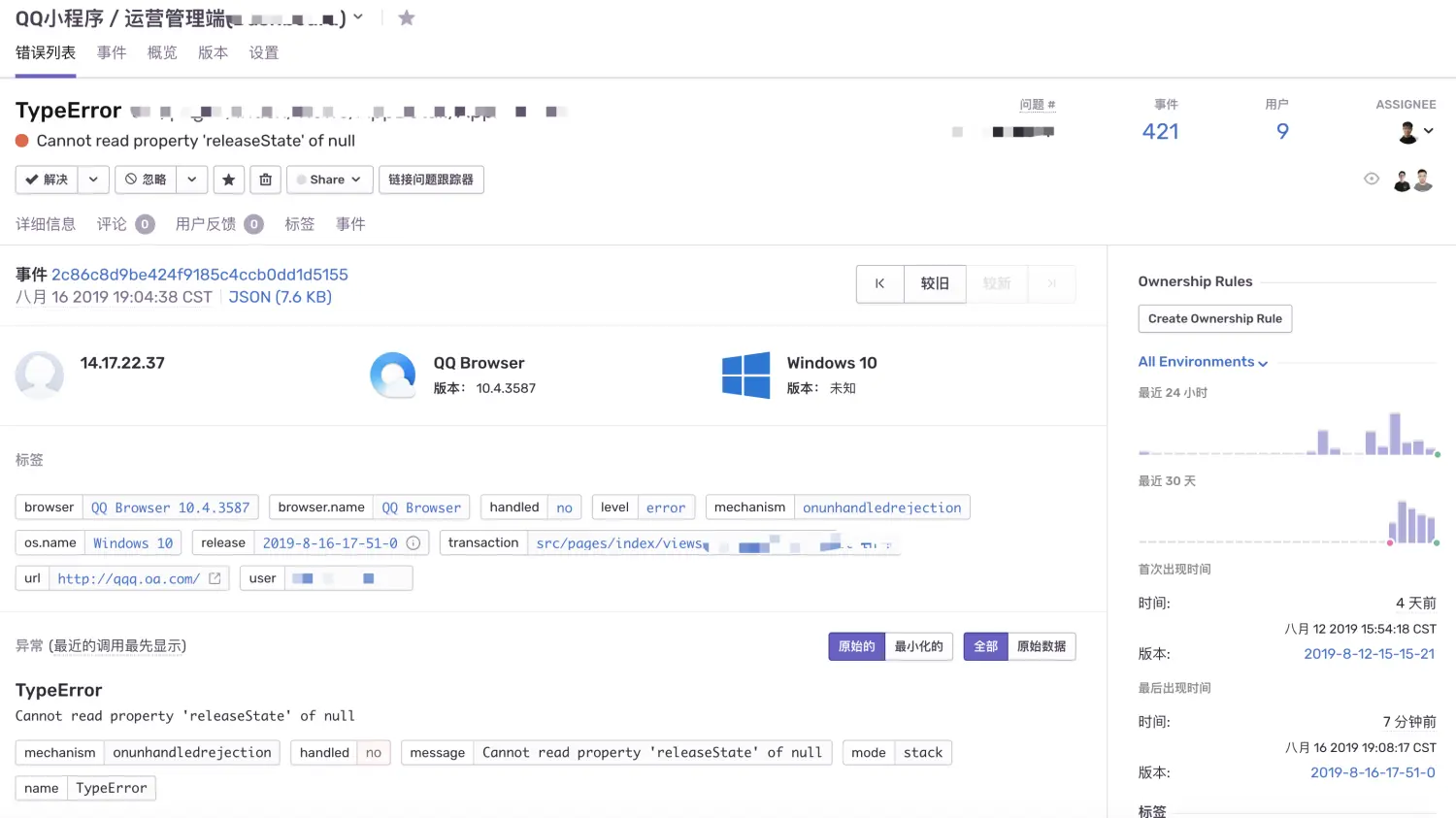
Task: Click the 421 events count
Action: tap(1161, 131)
